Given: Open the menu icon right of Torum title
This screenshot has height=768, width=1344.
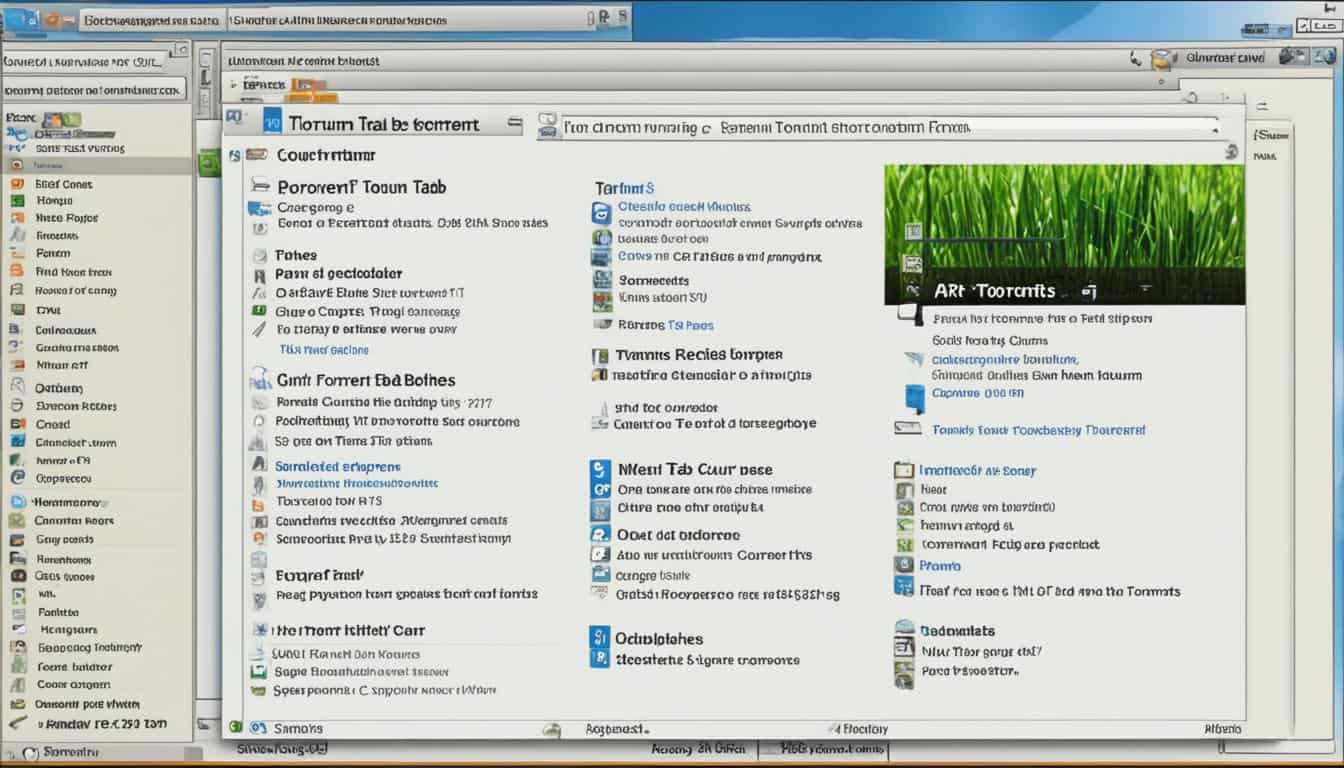Looking at the screenshot, I should (514, 124).
